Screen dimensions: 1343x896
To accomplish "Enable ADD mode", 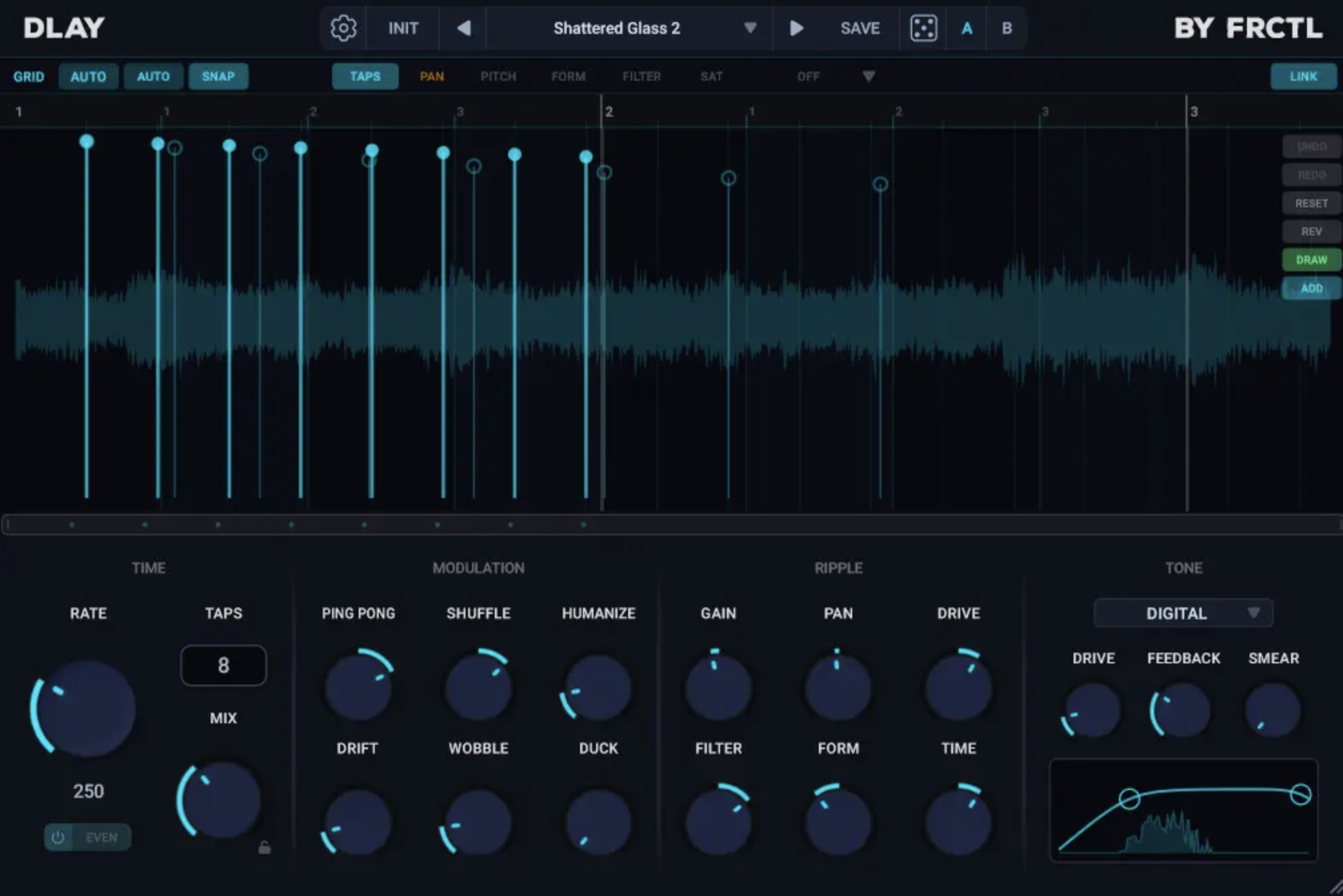I will pos(1311,288).
